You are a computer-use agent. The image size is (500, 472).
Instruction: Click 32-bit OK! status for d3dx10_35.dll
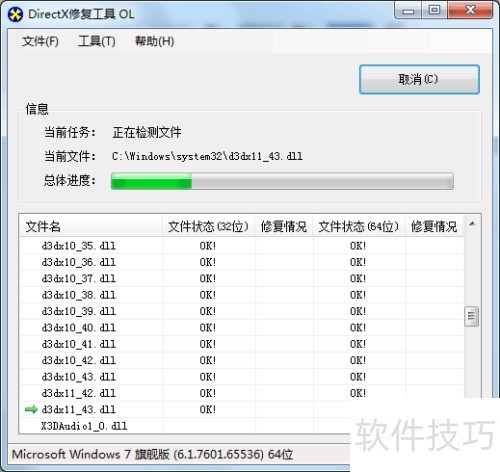(208, 246)
